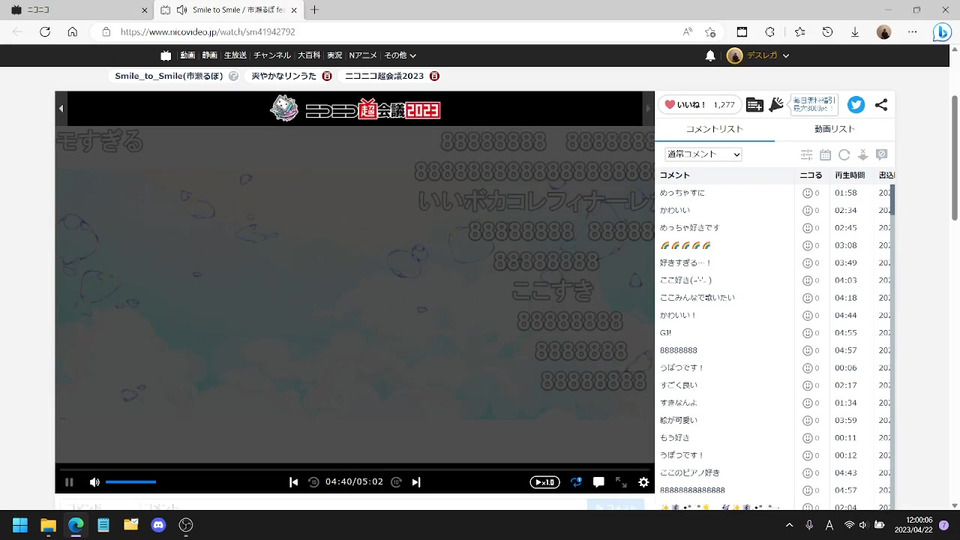Toggle comment display on player
This screenshot has height=540, width=960.
tap(599, 482)
